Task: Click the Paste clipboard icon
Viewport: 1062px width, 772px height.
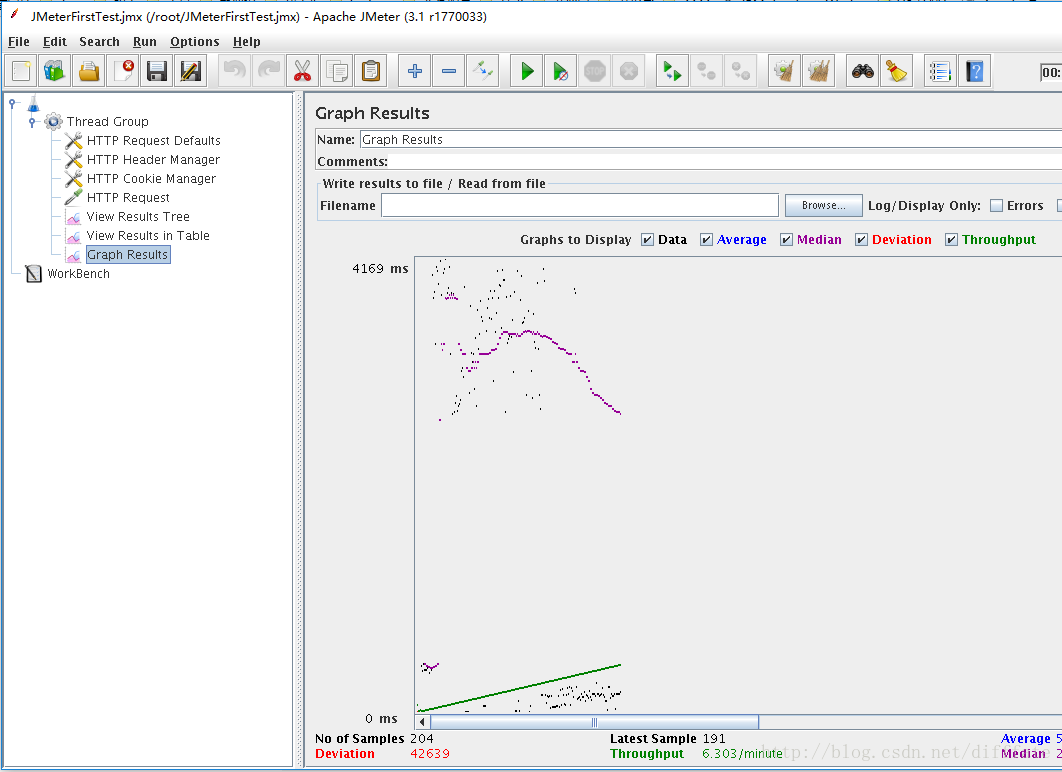Action: click(x=370, y=71)
